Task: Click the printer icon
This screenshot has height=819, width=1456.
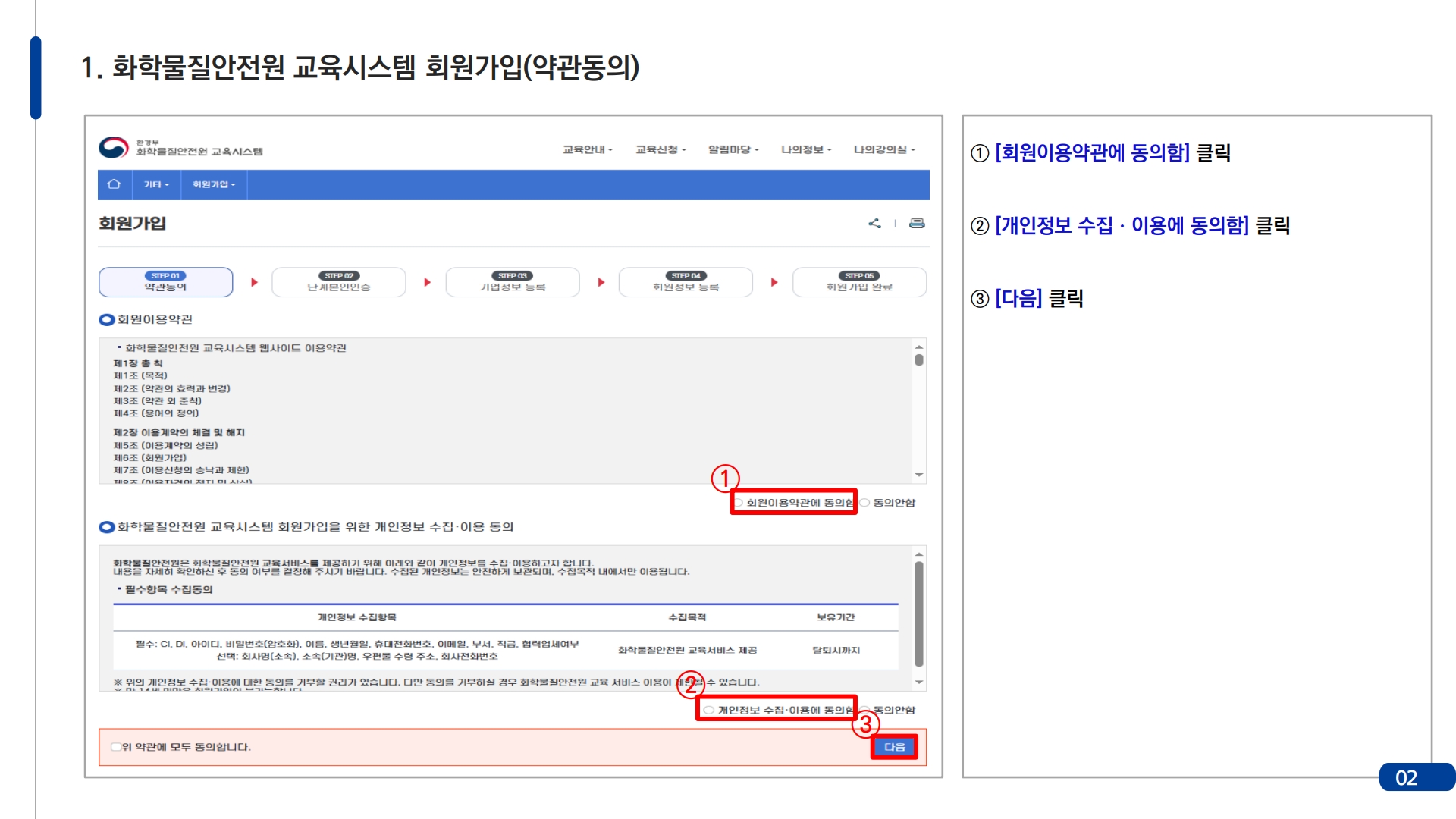Action: pos(917,223)
